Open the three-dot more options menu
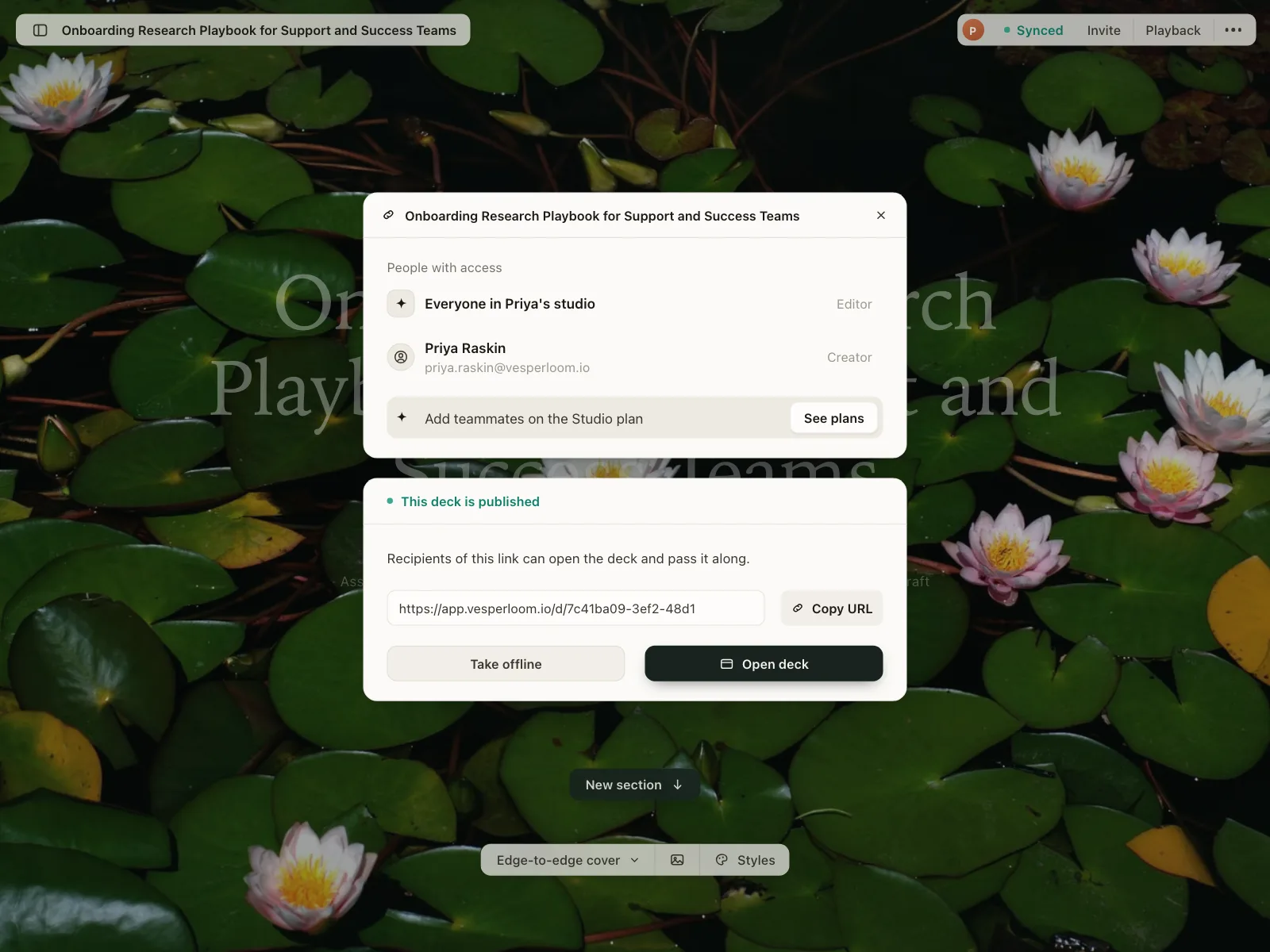This screenshot has height=952, width=1270. pos(1233,30)
